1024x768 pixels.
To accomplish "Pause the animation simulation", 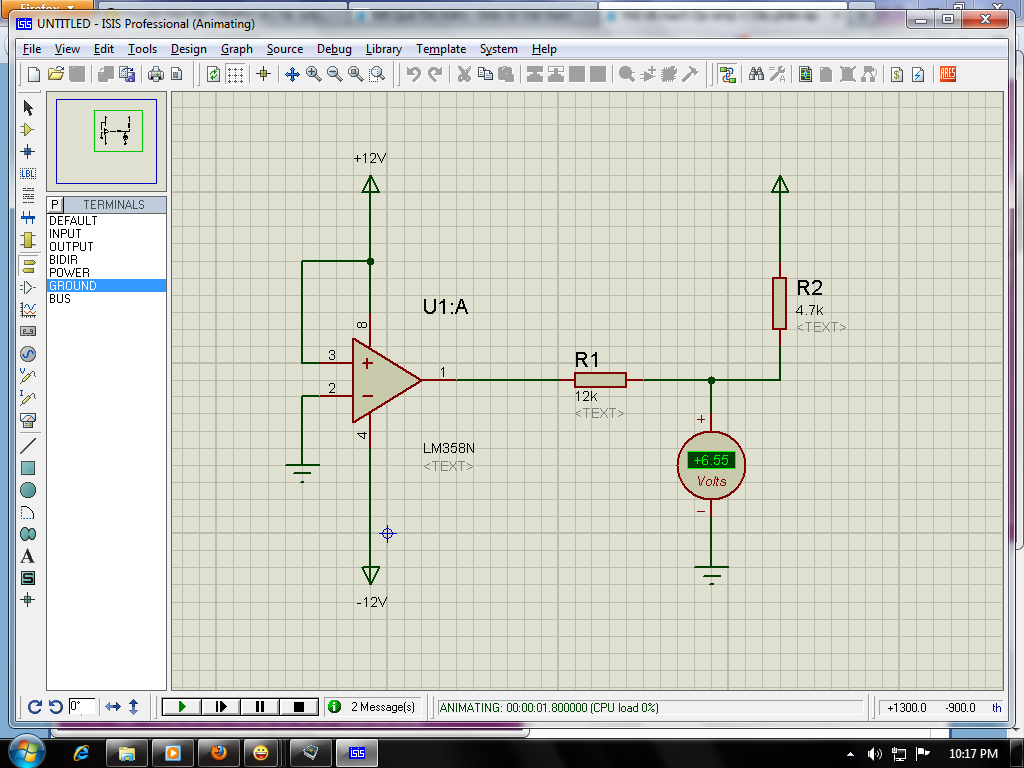I will point(260,707).
